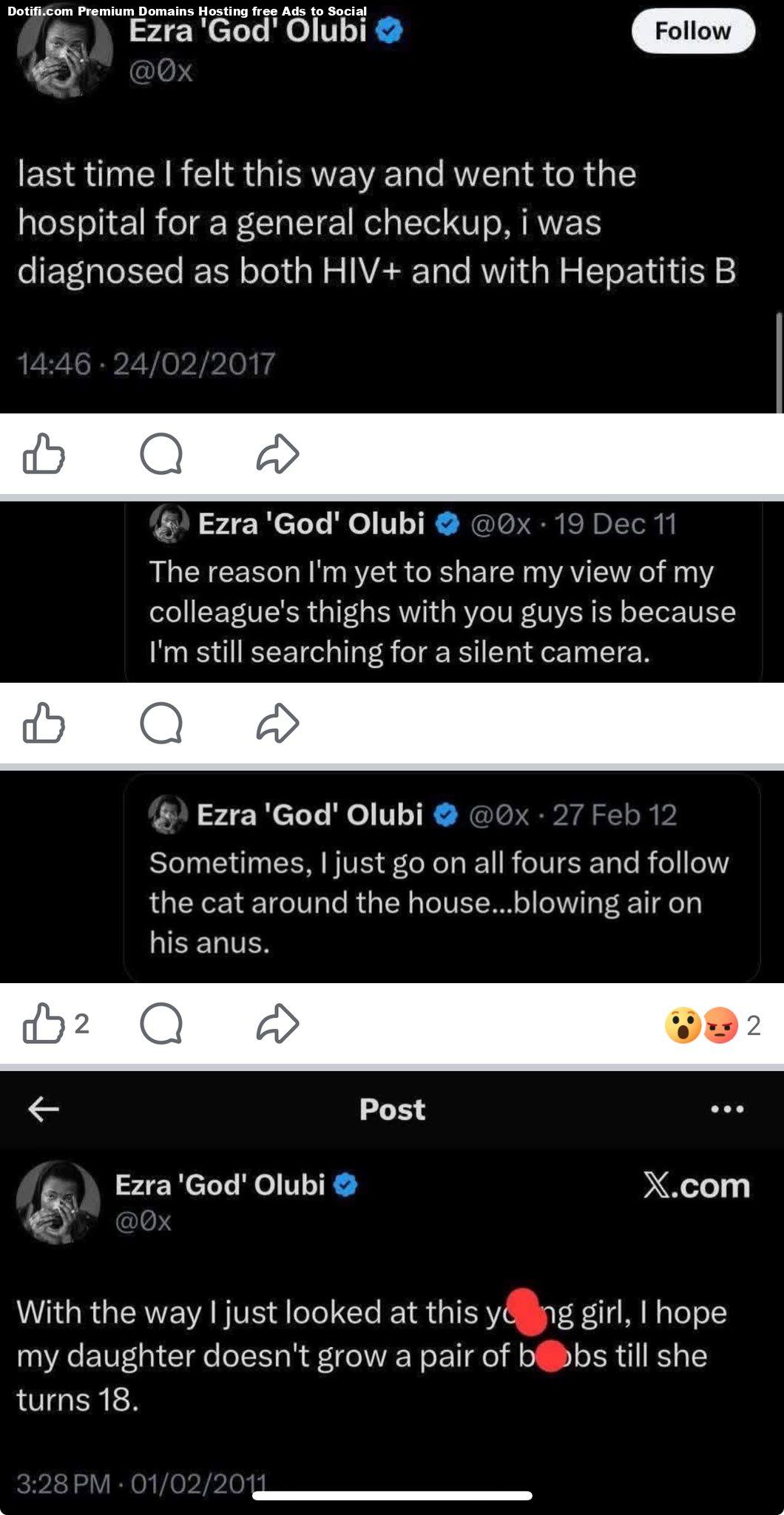Click the blue verified badge in top header
784x1515 pixels.
click(390, 31)
